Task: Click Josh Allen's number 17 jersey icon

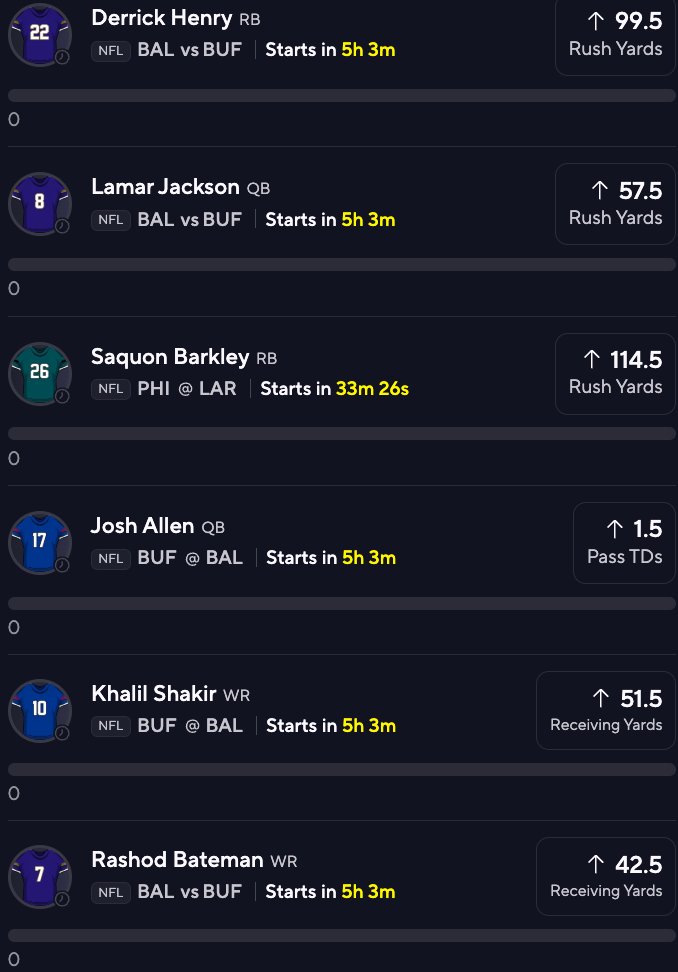Action: [40, 542]
